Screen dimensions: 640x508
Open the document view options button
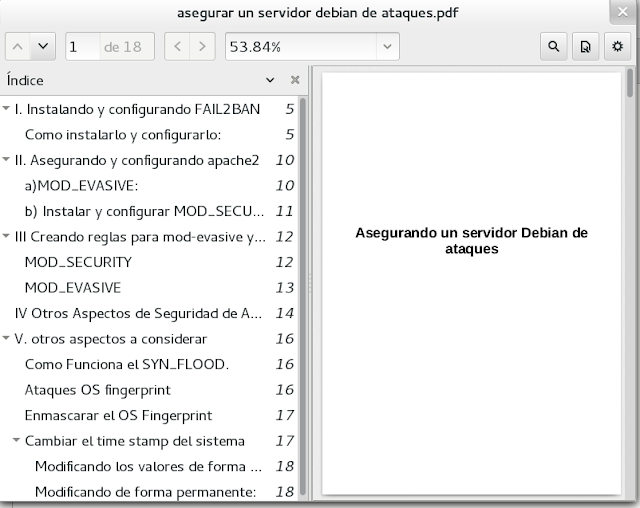[585, 47]
